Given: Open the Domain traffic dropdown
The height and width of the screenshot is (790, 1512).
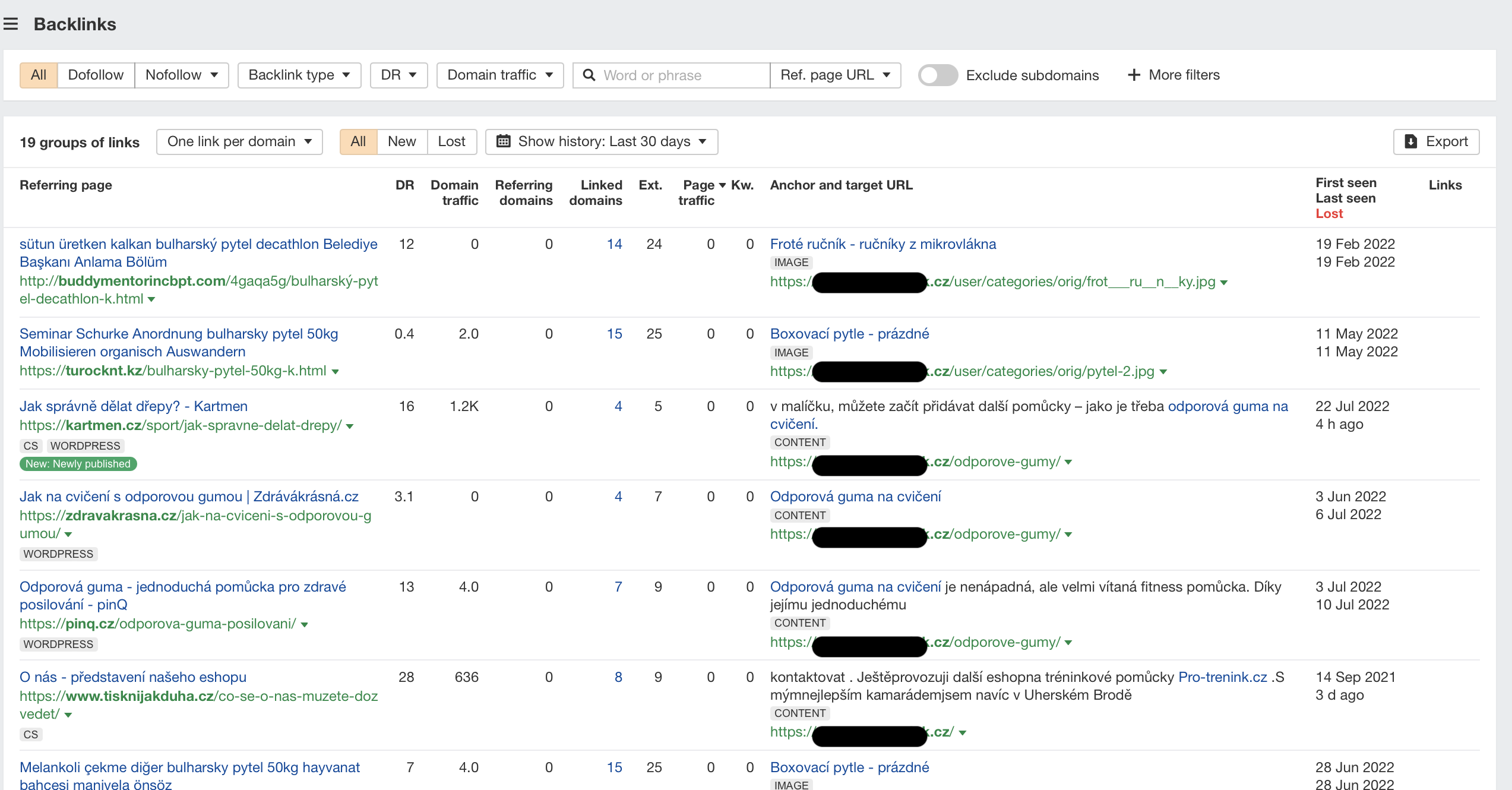Looking at the screenshot, I should coord(500,75).
